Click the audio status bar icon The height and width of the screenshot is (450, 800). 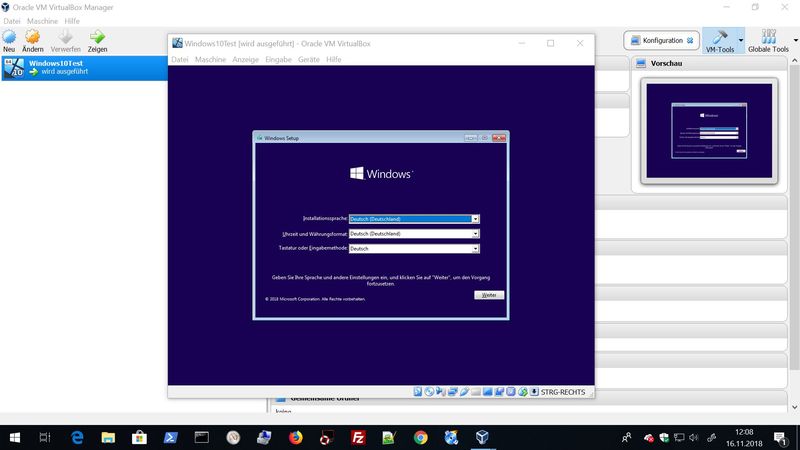click(441, 392)
